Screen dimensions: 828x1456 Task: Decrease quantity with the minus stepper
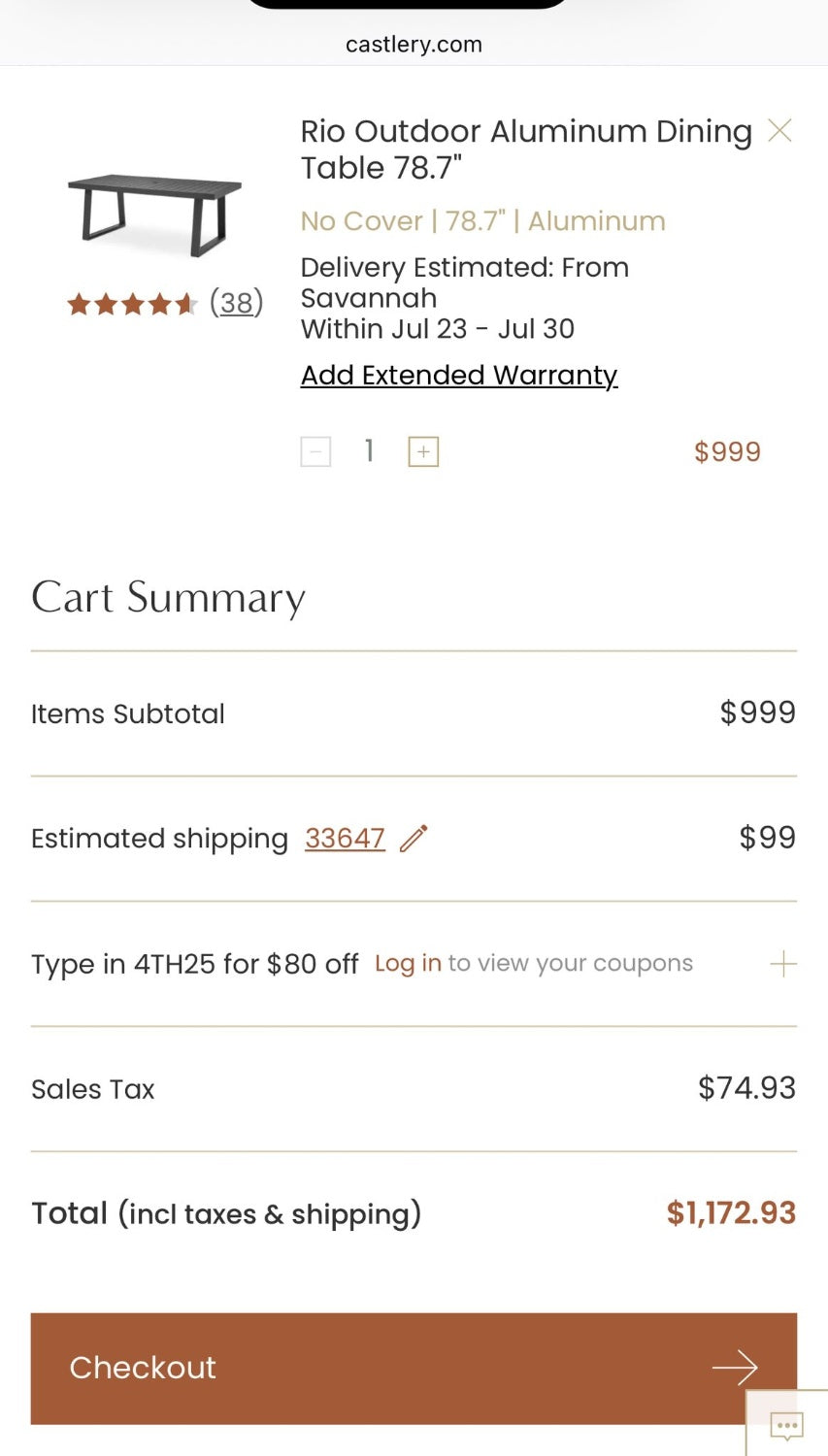point(315,451)
